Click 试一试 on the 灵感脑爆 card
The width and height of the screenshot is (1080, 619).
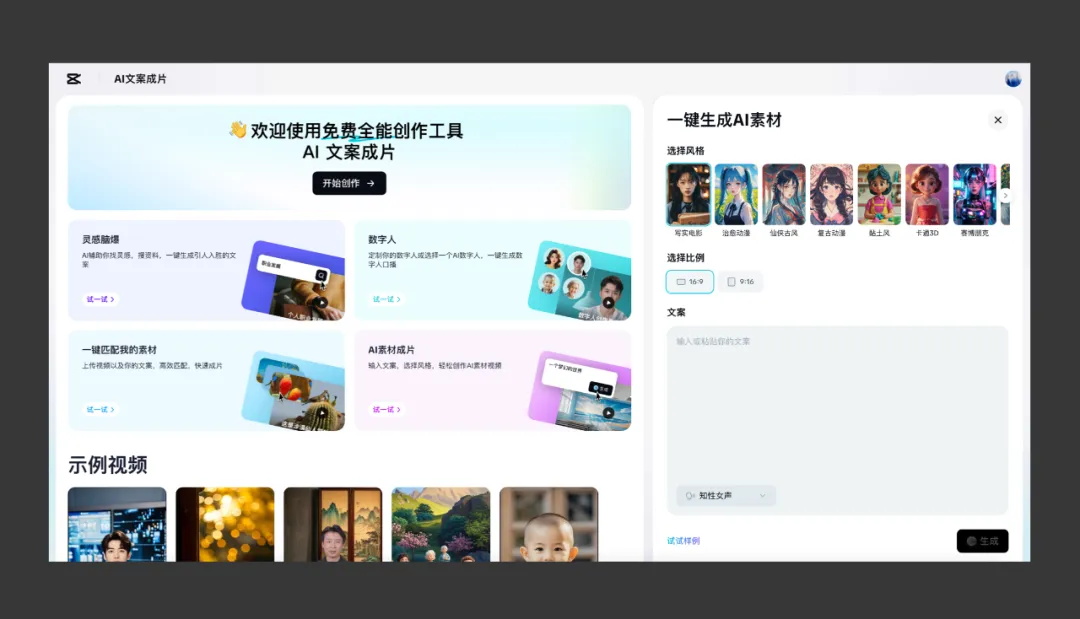[x=100, y=297]
